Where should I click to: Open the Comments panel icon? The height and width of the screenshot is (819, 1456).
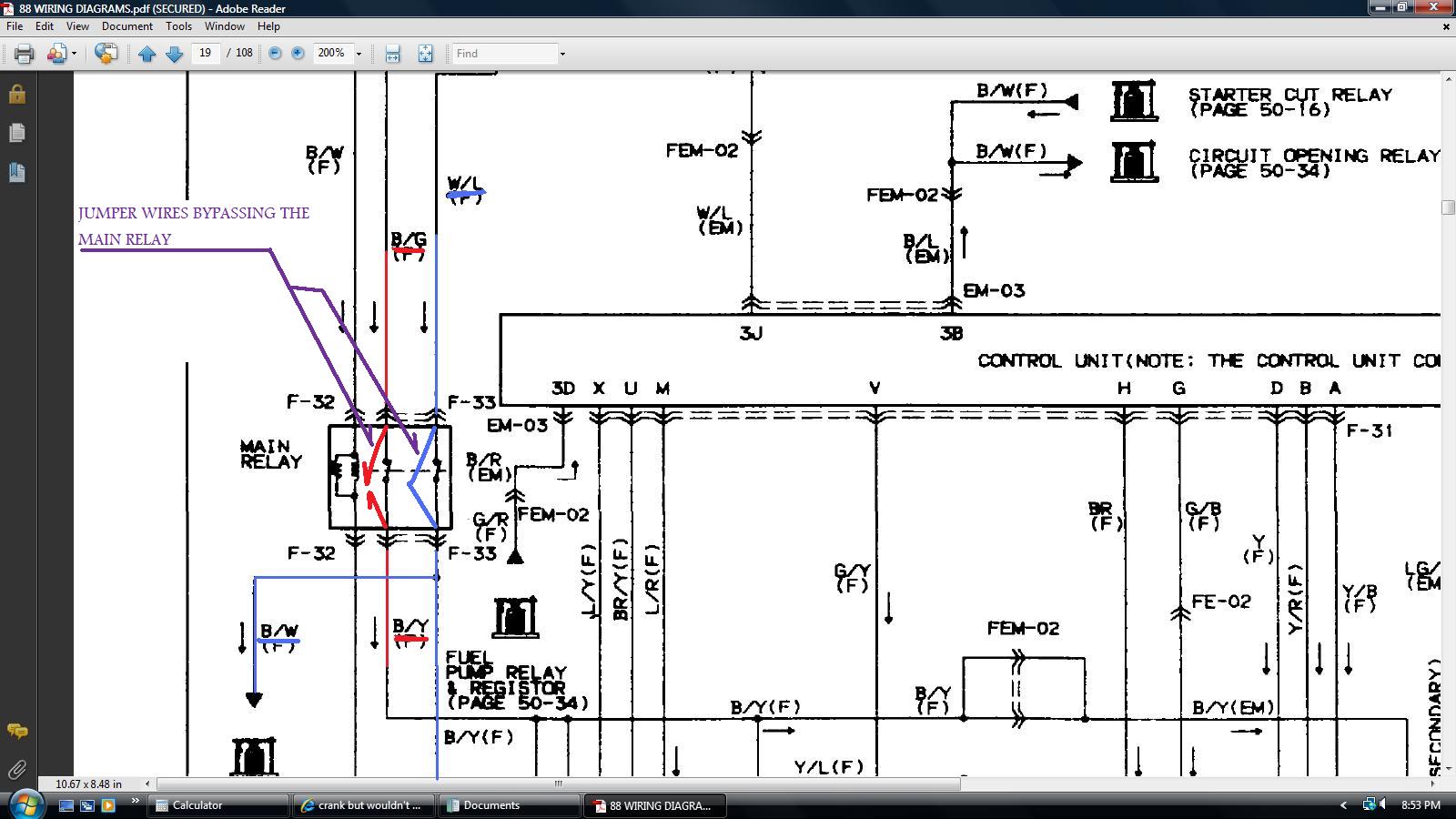[x=17, y=731]
